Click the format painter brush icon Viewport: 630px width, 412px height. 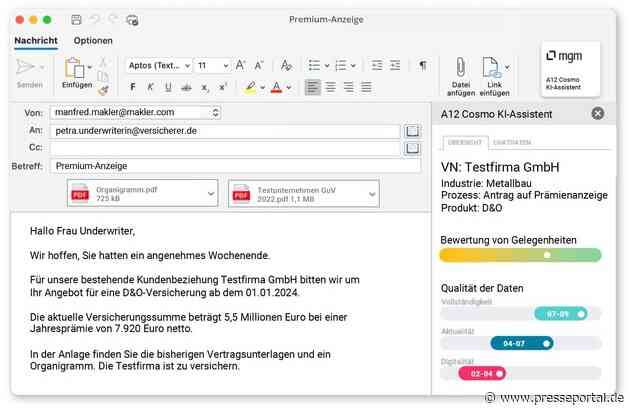pos(103,91)
